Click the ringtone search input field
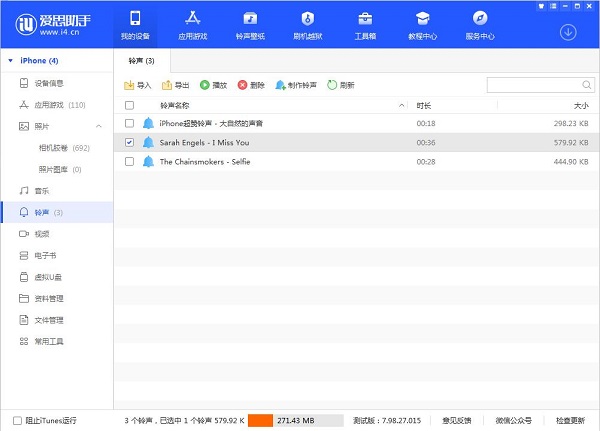The width and height of the screenshot is (600, 431). pos(533,85)
